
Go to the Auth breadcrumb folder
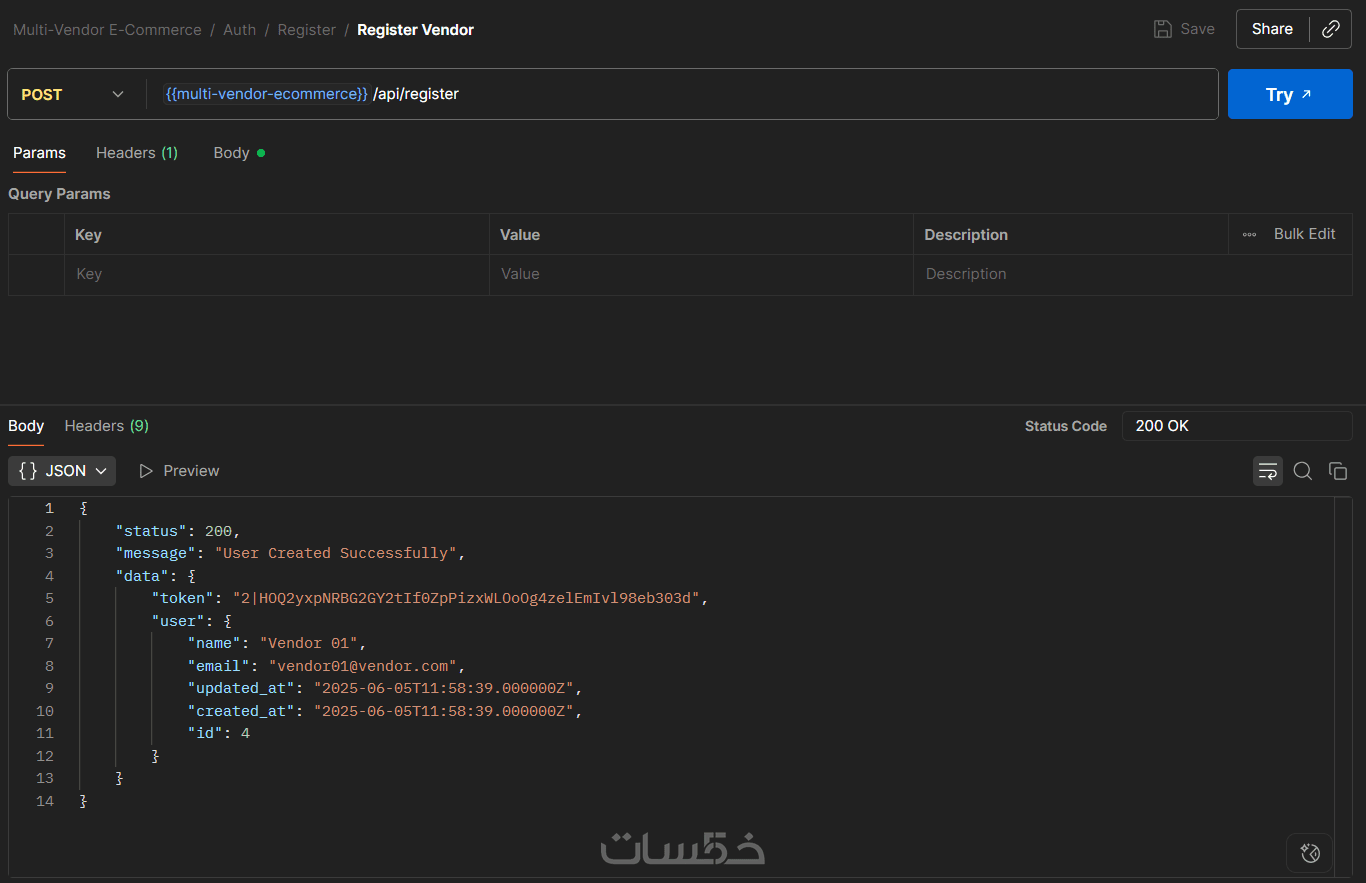pyautogui.click(x=240, y=30)
